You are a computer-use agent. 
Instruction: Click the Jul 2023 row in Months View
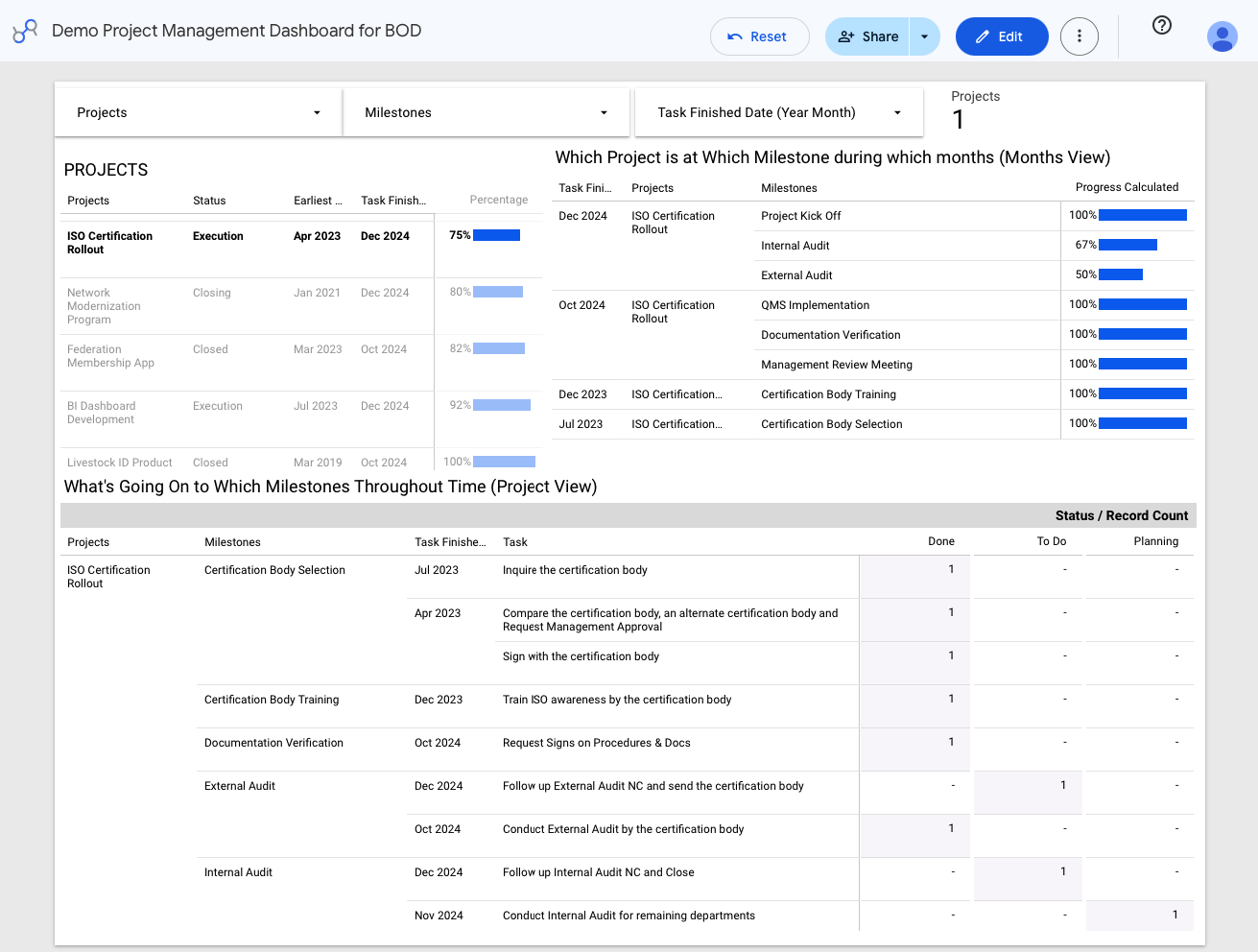pos(873,424)
